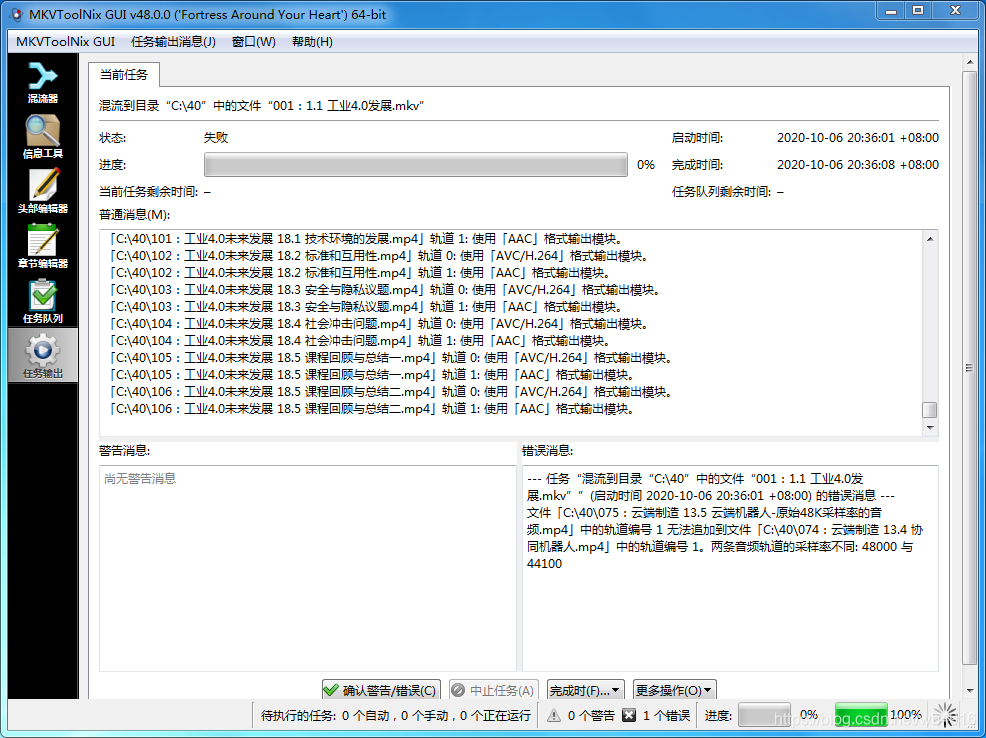Click the 错误消息 label
986x738 pixels.
pos(547,451)
